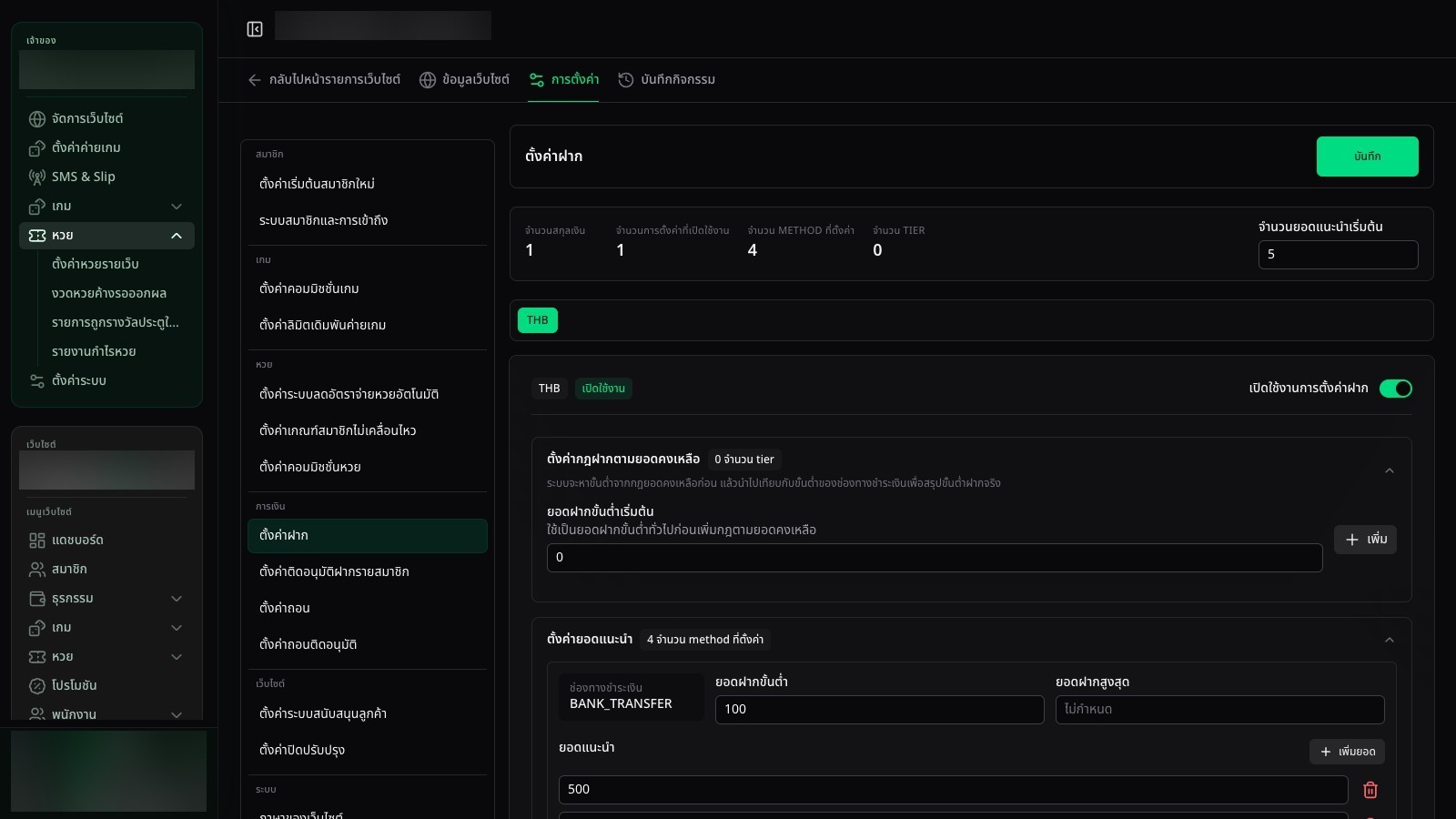The image size is (1456, 819).
Task: Click the back arrow to website list
Action: [x=255, y=80]
